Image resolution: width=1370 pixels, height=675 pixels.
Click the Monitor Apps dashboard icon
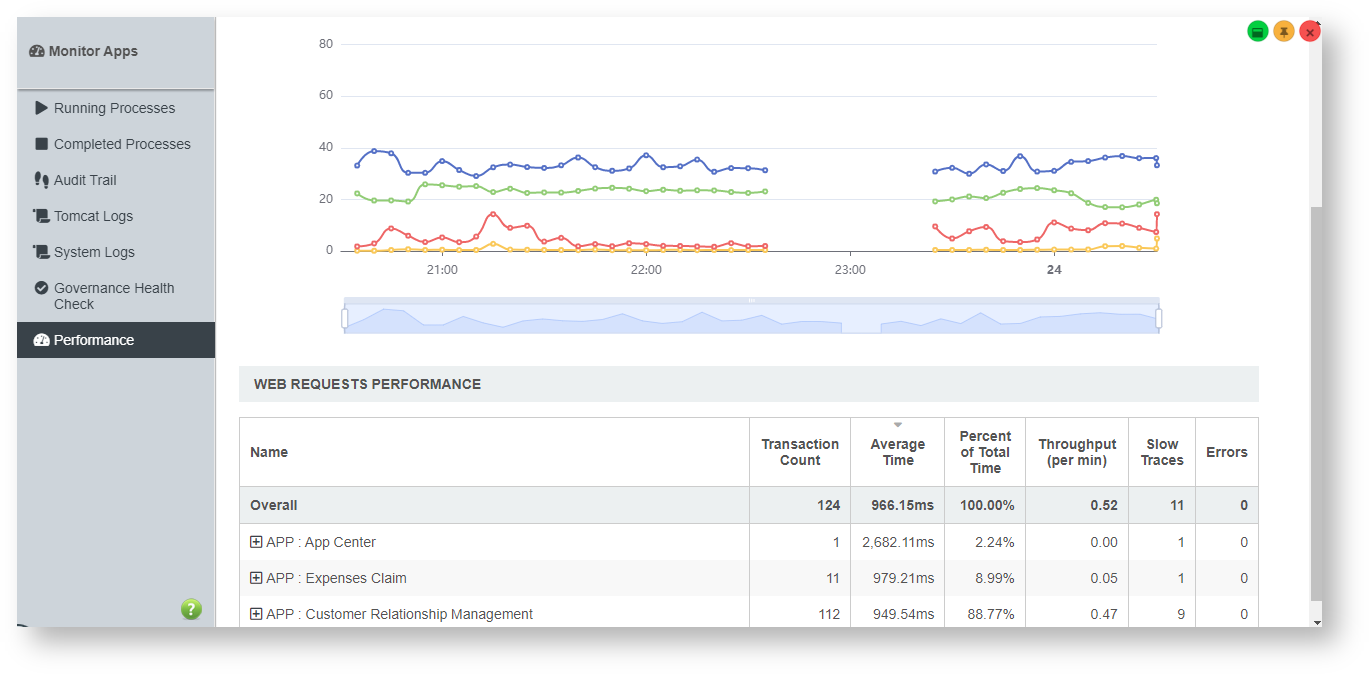(37, 51)
